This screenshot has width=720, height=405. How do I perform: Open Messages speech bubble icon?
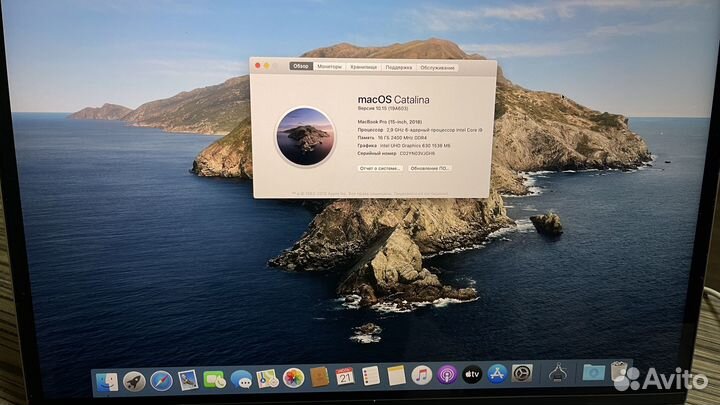tap(241, 379)
